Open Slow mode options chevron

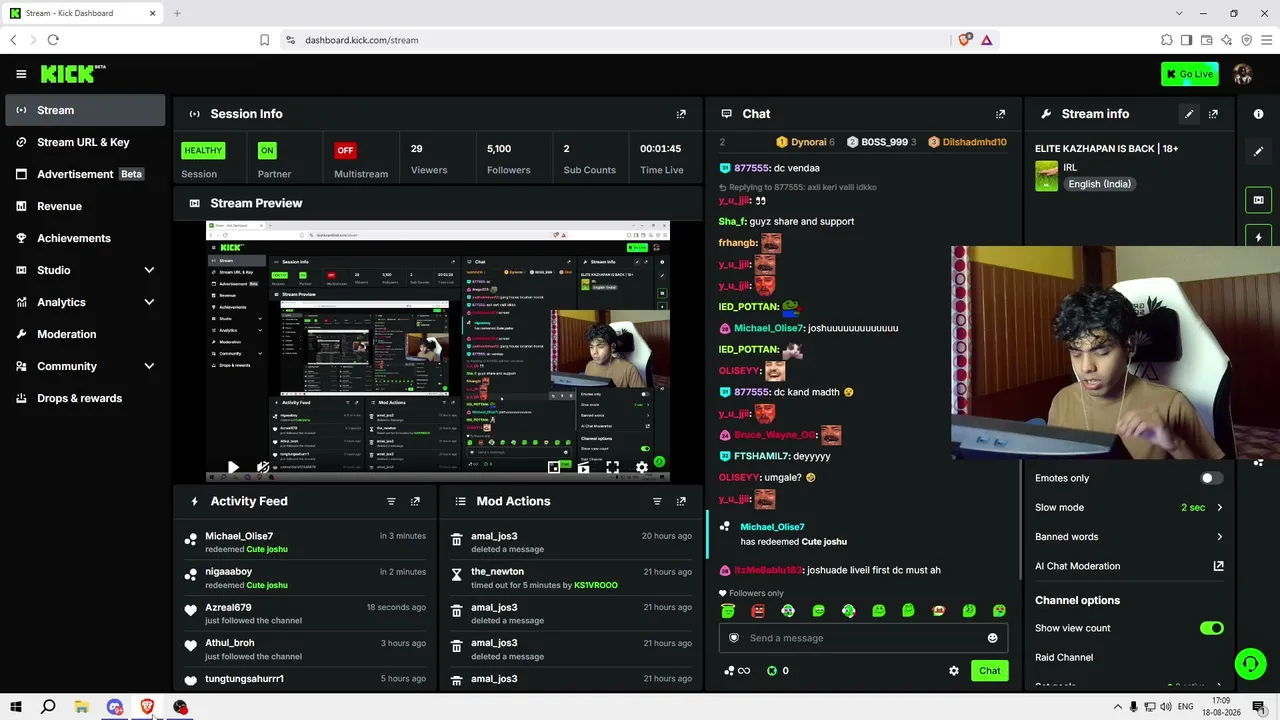[x=1219, y=507]
